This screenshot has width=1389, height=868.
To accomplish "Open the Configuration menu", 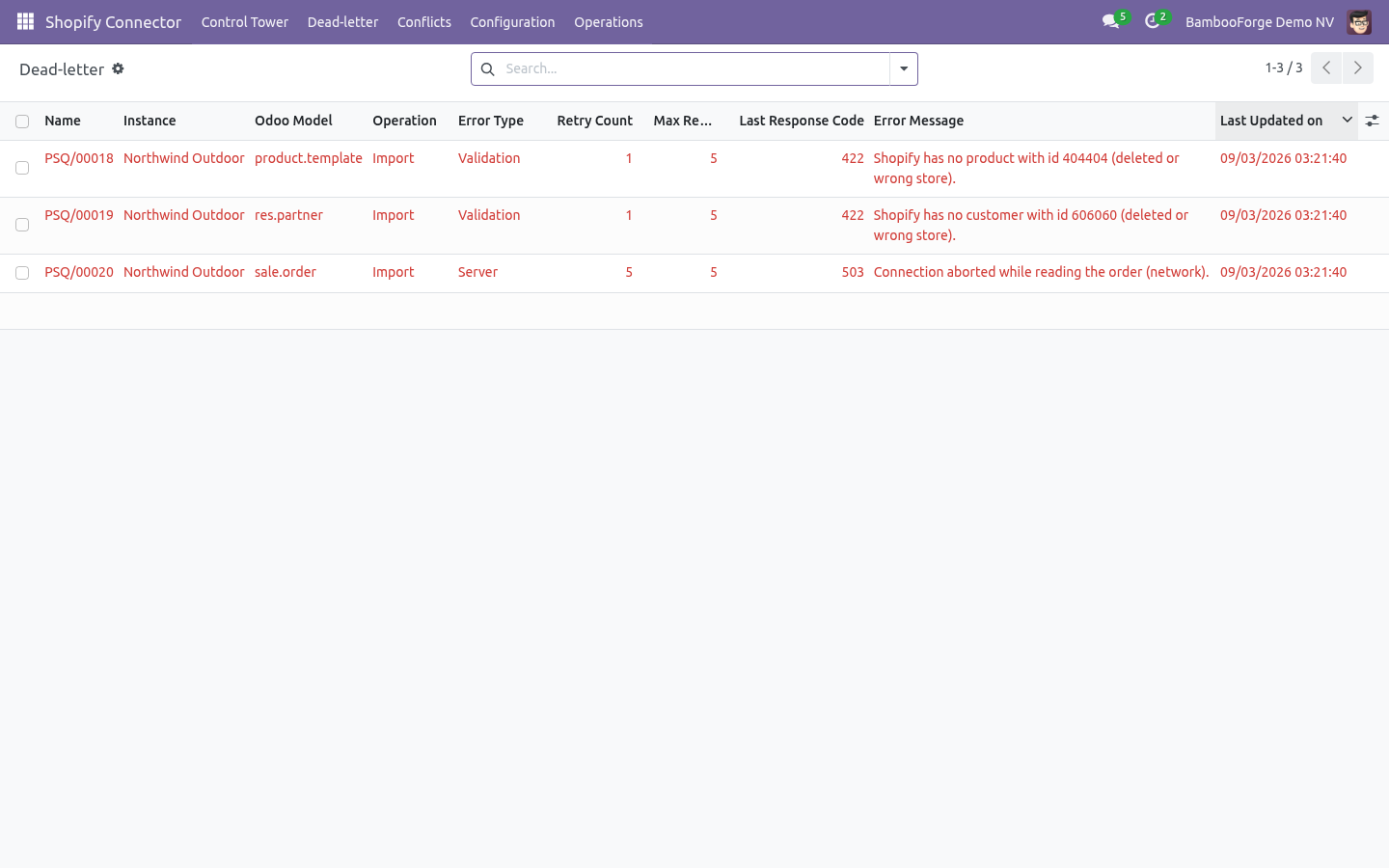I will point(512,22).
